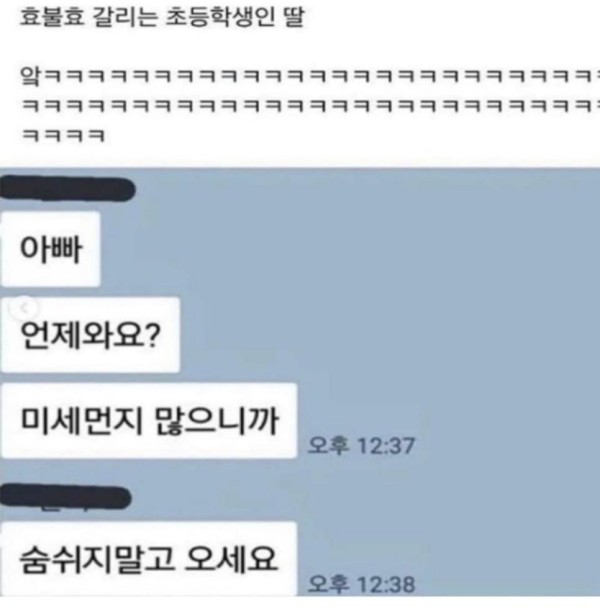Click the question mark in 언제와요?

coord(154,336)
